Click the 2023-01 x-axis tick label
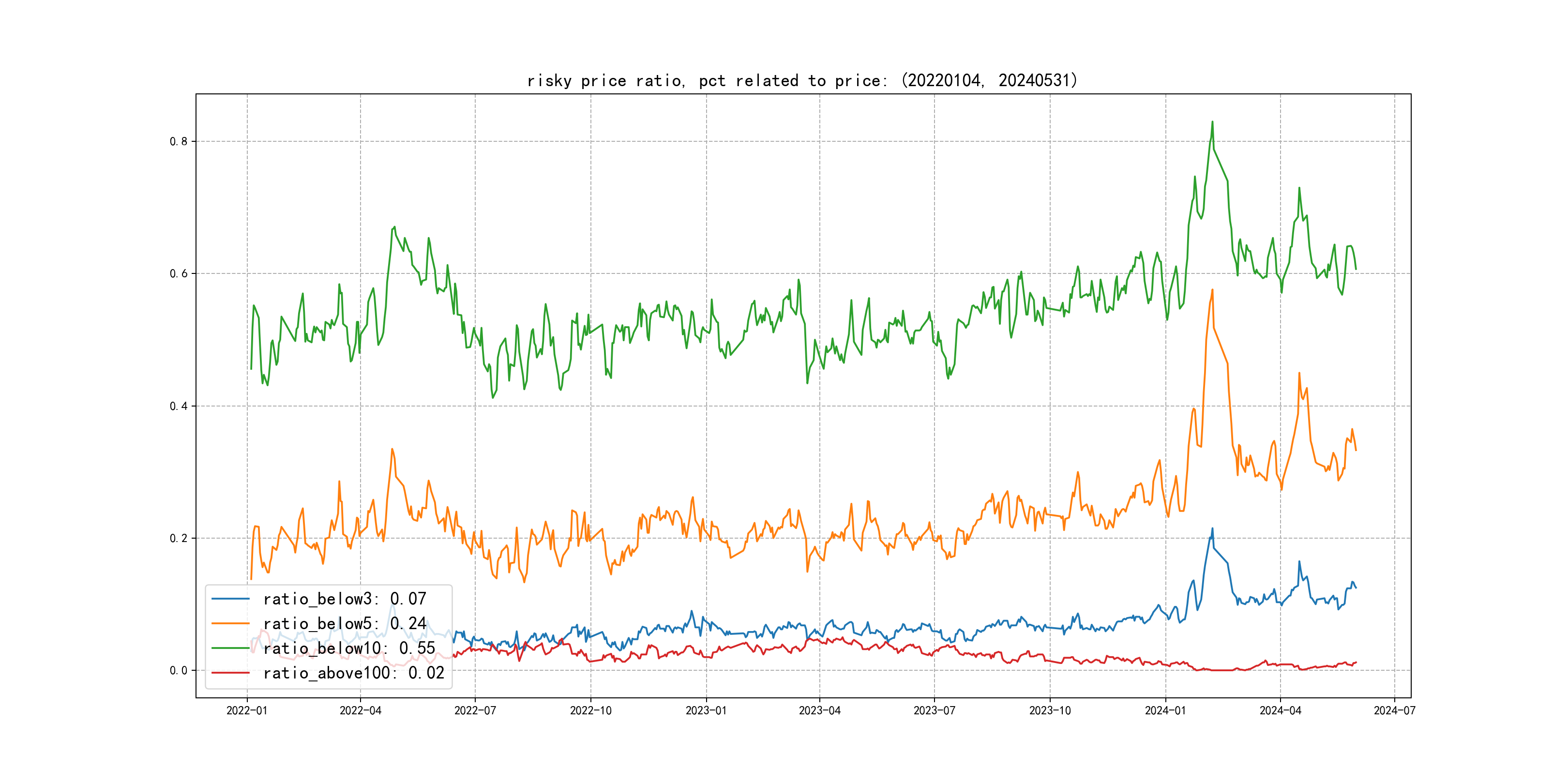This screenshot has width=1568, height=784. pyautogui.click(x=706, y=710)
